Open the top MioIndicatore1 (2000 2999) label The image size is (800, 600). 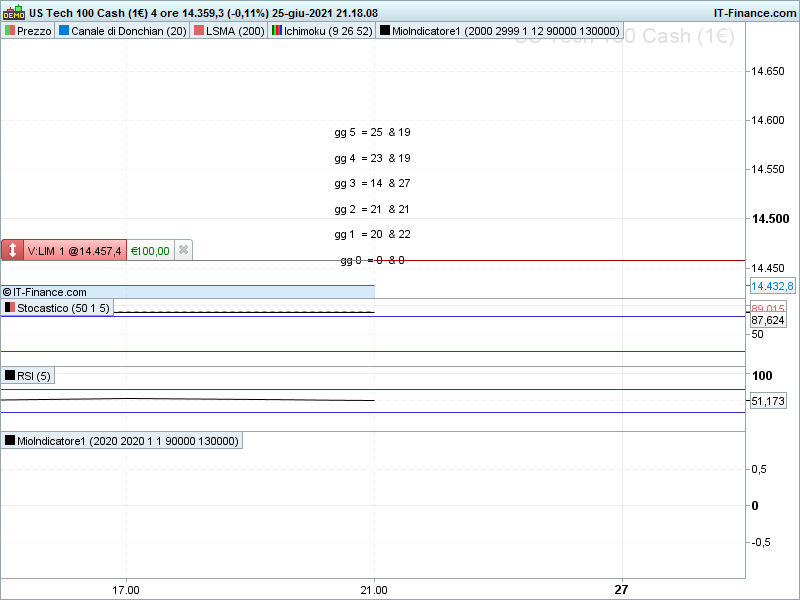(x=499, y=31)
